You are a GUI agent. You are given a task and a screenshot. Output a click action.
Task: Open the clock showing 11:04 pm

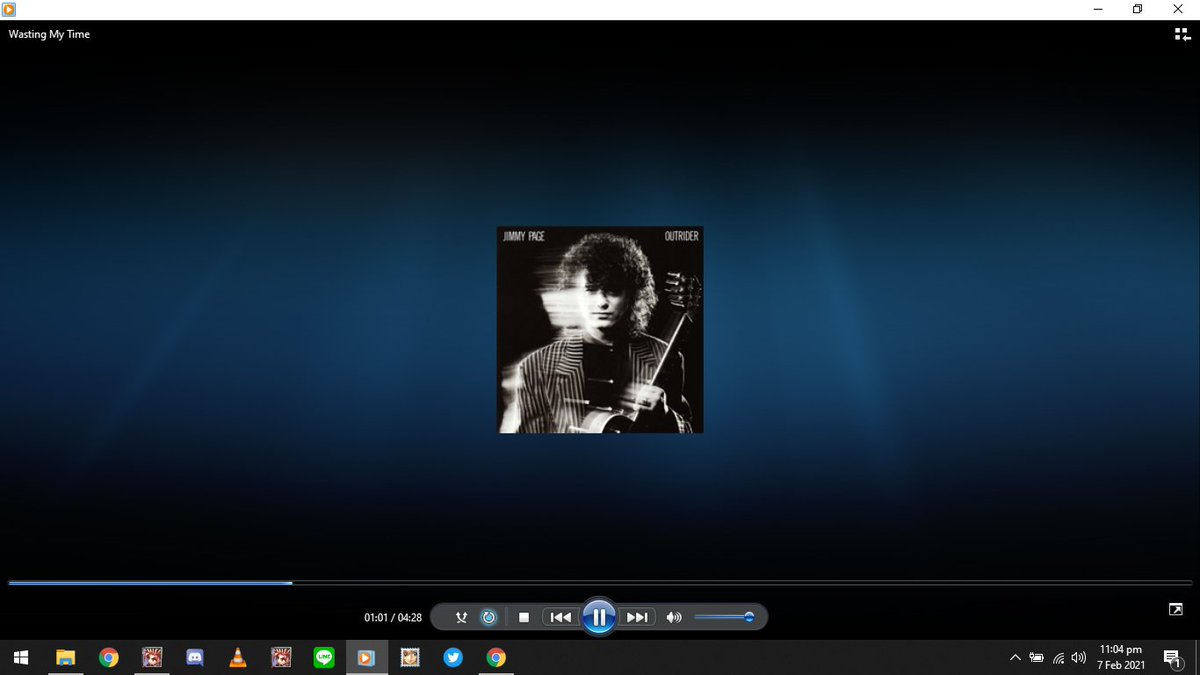click(1123, 657)
